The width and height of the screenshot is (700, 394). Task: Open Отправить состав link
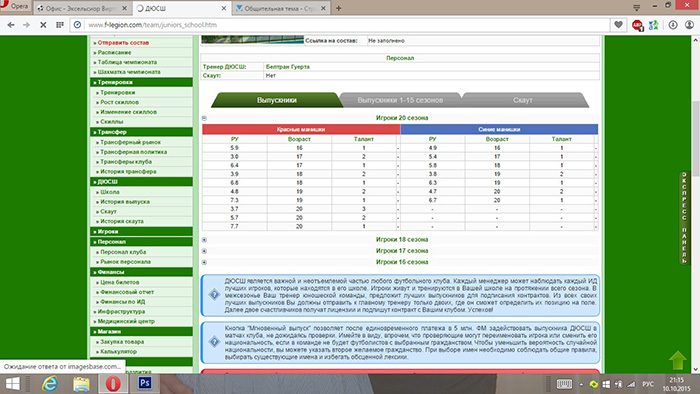pos(123,43)
